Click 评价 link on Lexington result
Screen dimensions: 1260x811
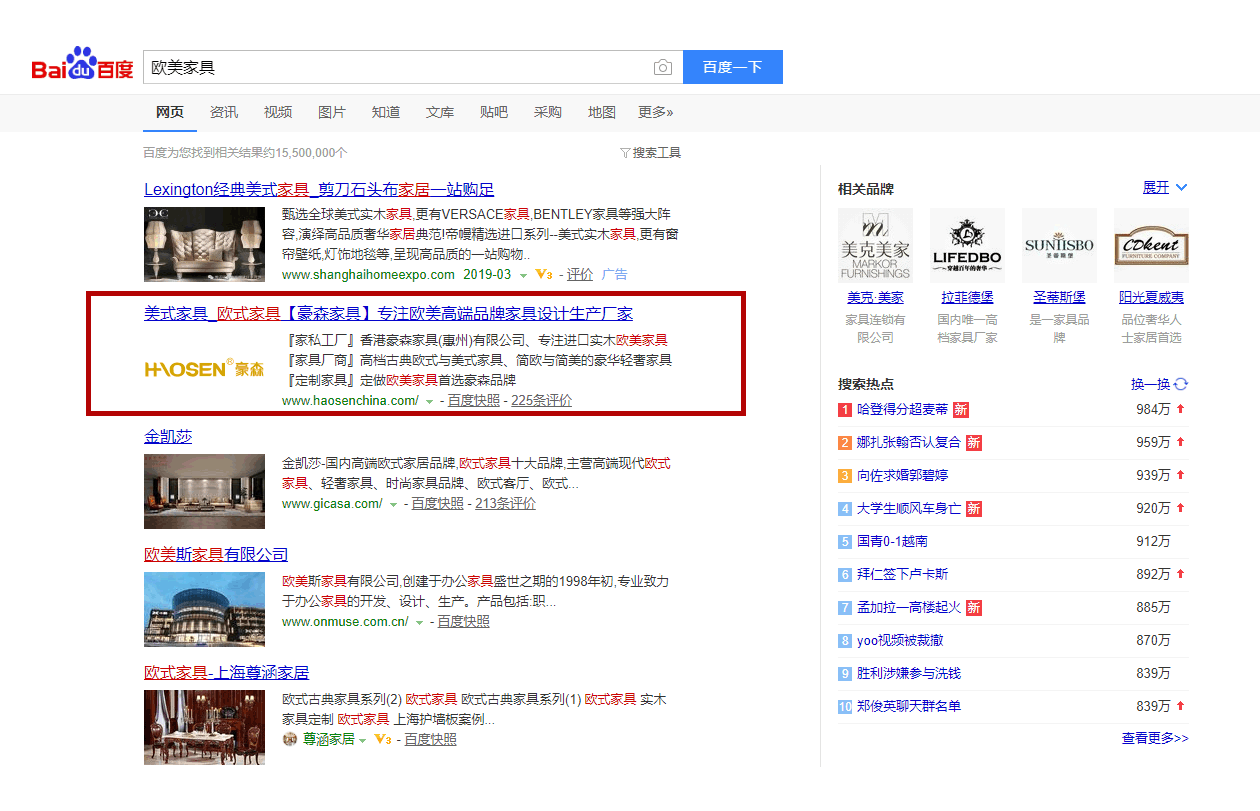click(580, 275)
